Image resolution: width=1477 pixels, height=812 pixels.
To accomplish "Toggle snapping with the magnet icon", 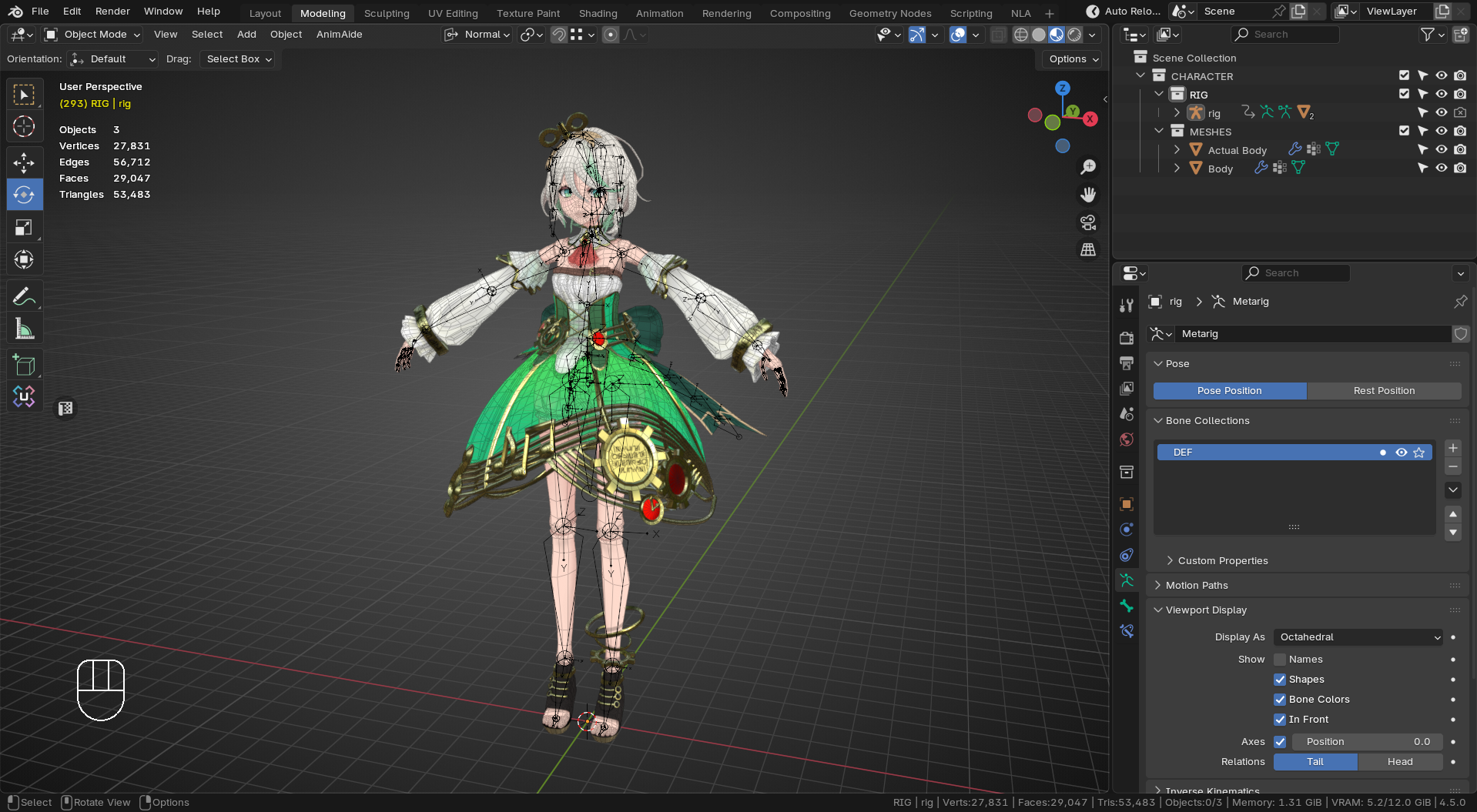I will (x=558, y=35).
